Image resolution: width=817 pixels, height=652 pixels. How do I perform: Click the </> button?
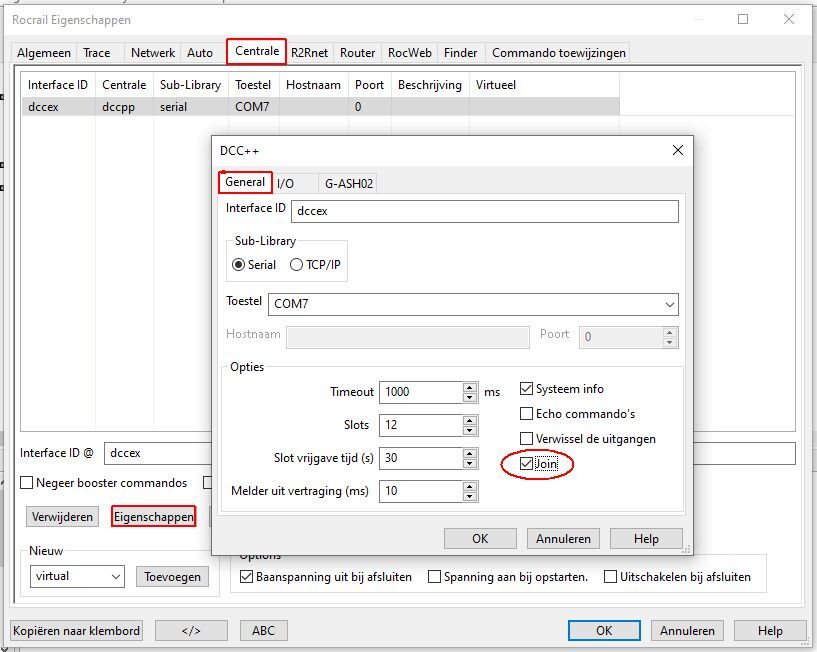pyautogui.click(x=191, y=631)
